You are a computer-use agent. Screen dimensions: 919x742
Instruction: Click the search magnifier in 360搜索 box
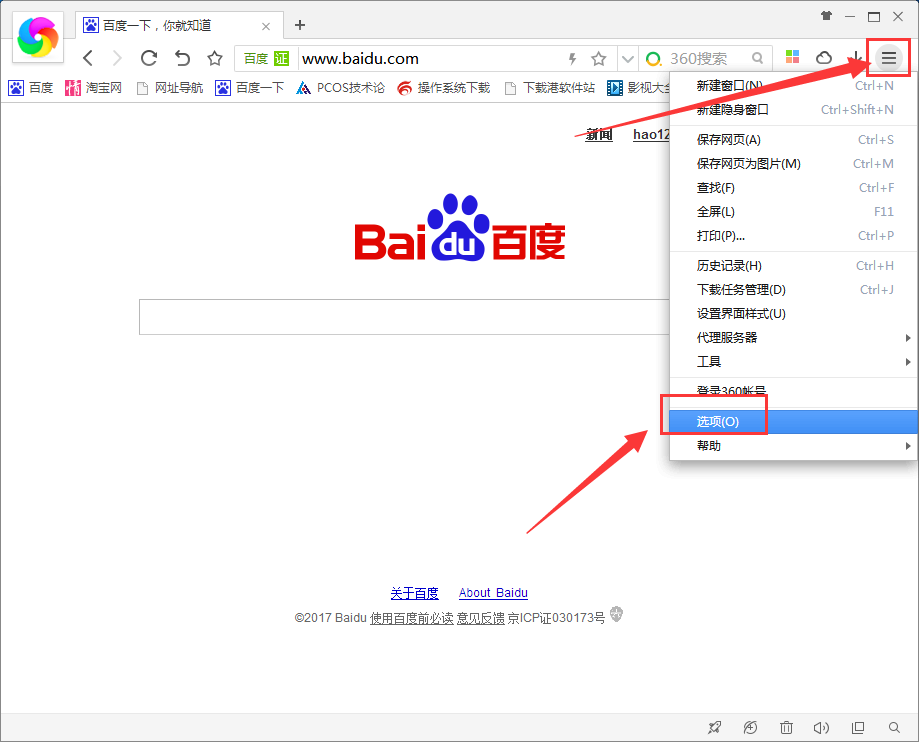[x=758, y=58]
